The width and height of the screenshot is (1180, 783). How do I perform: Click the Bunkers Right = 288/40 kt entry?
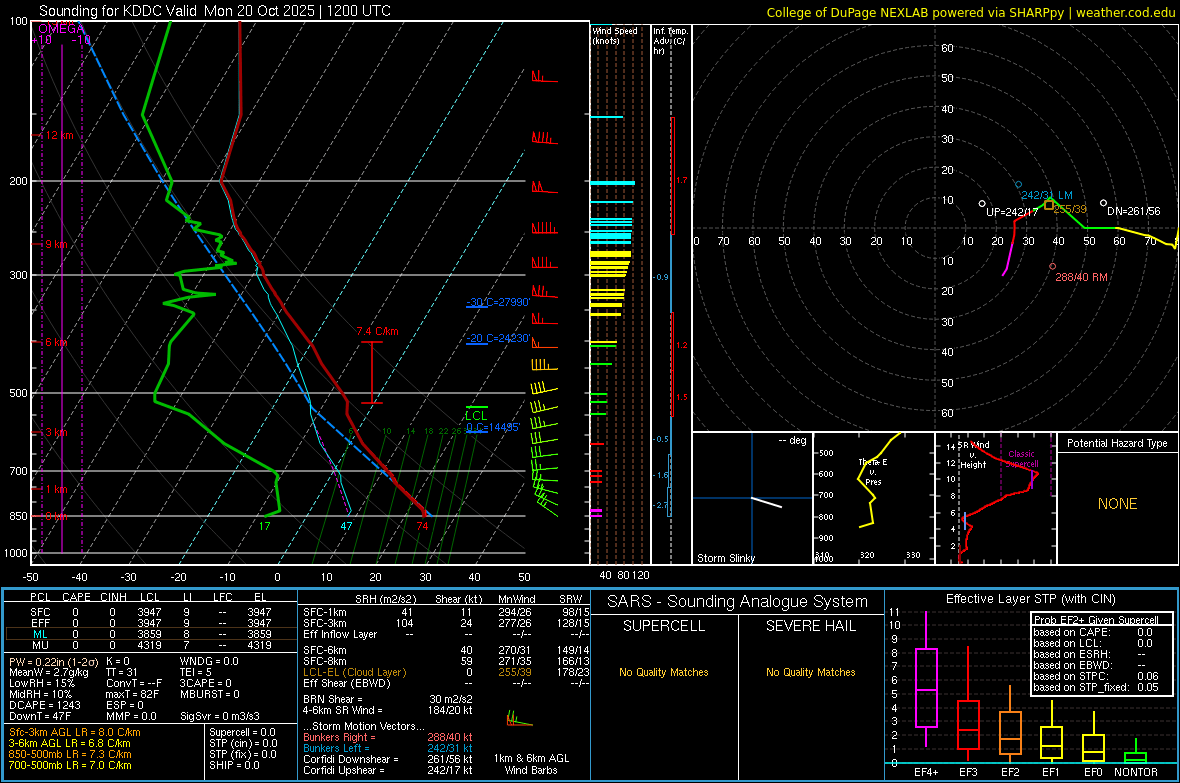pyautogui.click(x=388, y=737)
